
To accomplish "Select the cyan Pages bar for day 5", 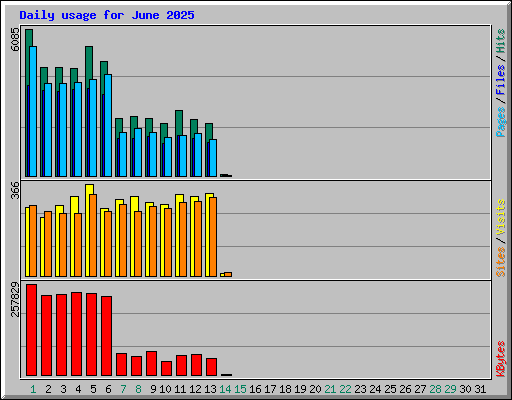I will coord(93,128).
